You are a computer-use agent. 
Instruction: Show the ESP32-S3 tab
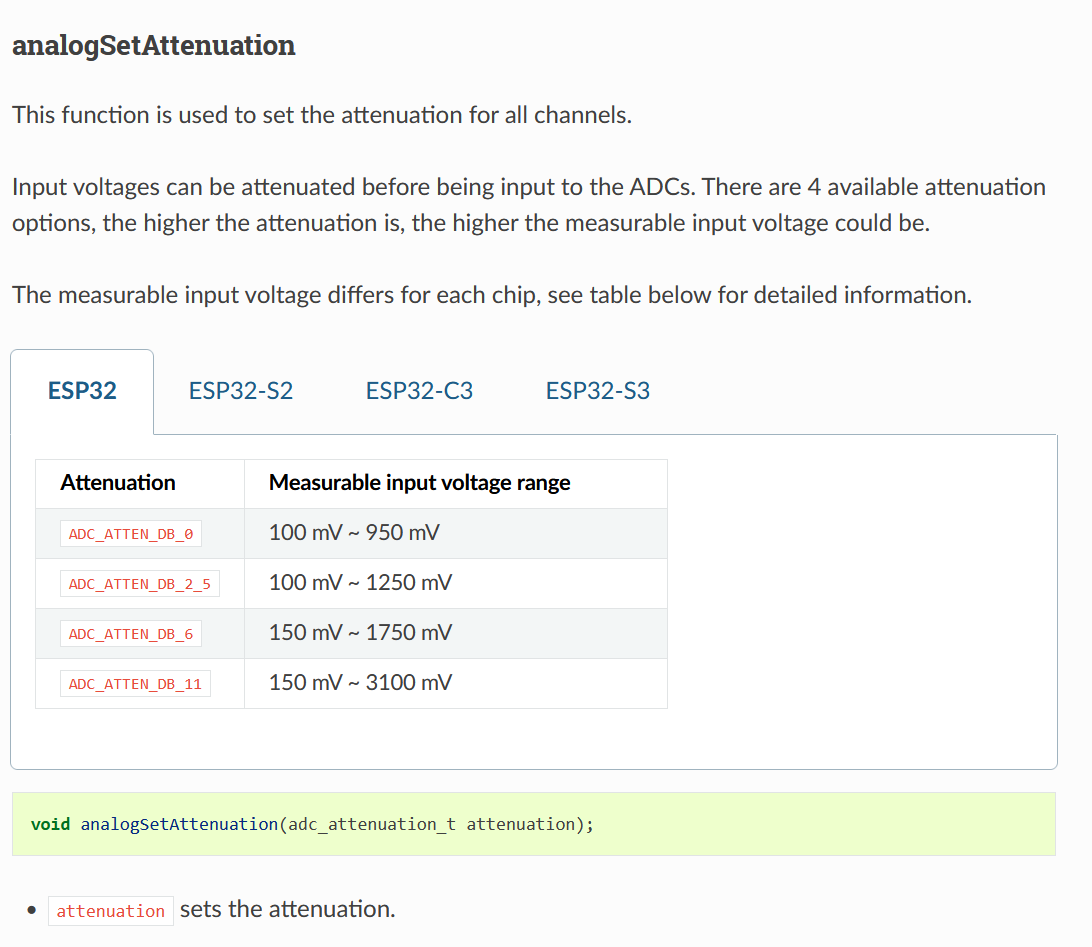point(598,391)
